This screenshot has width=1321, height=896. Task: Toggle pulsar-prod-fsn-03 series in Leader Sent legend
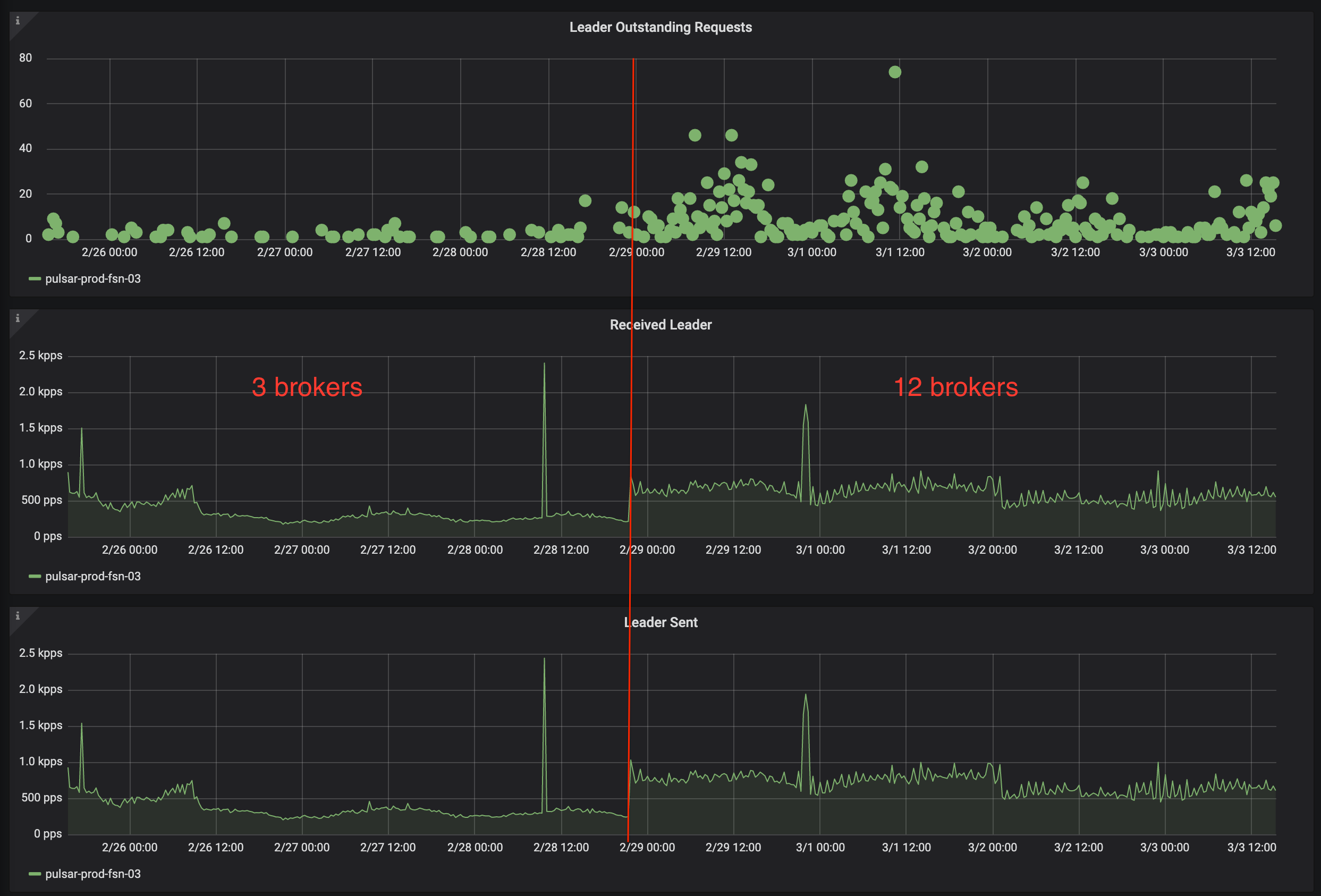[x=92, y=874]
